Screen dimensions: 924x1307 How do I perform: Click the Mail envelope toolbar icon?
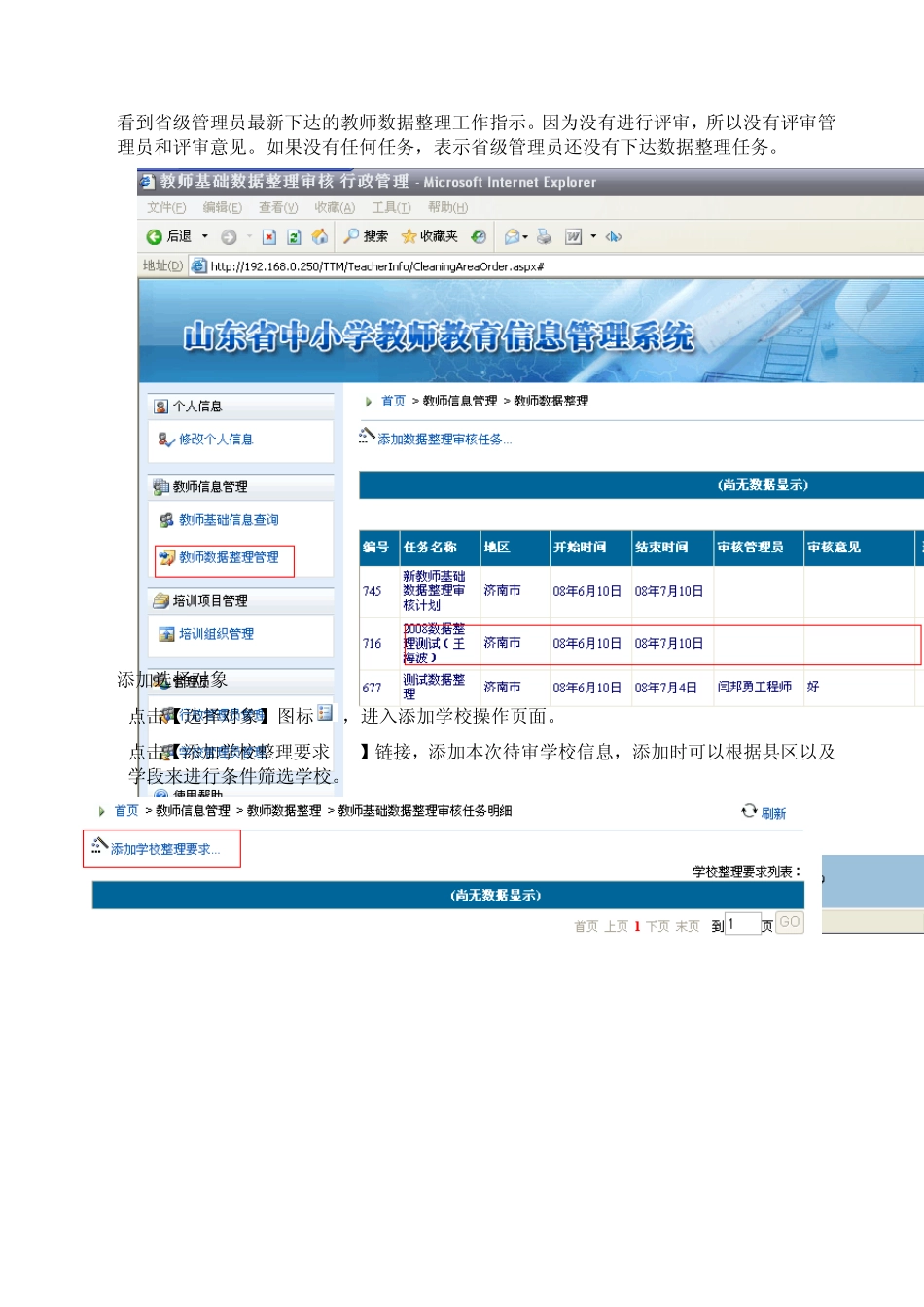(x=513, y=236)
